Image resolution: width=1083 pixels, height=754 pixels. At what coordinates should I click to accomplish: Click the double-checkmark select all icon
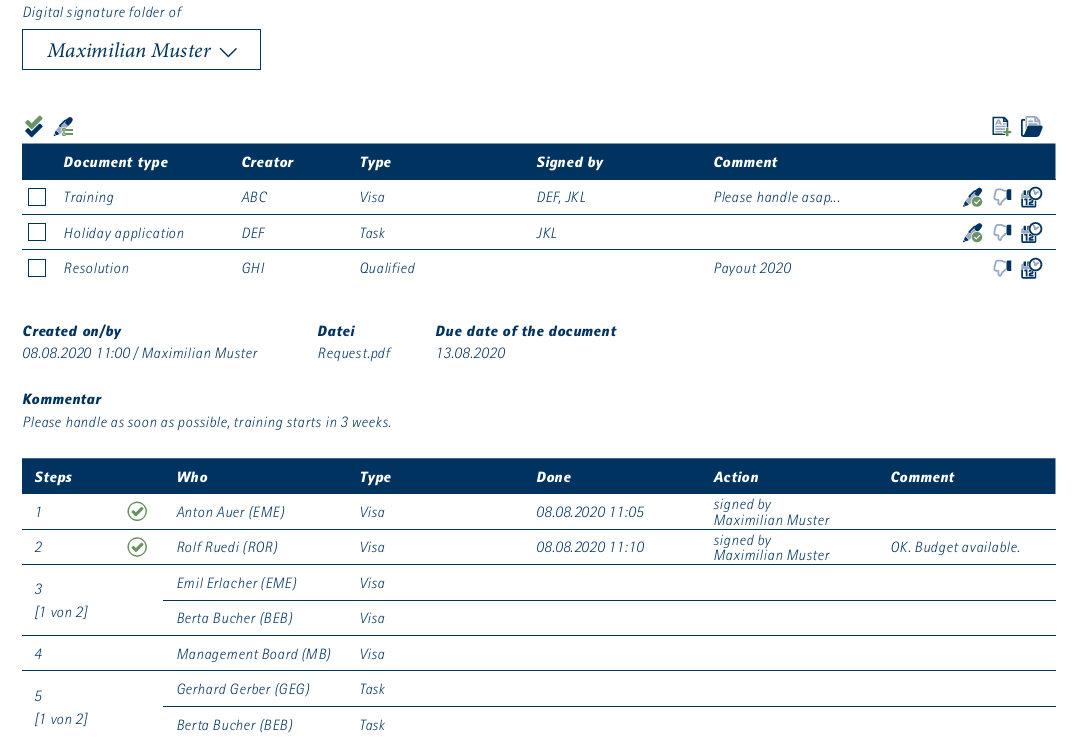coord(34,126)
